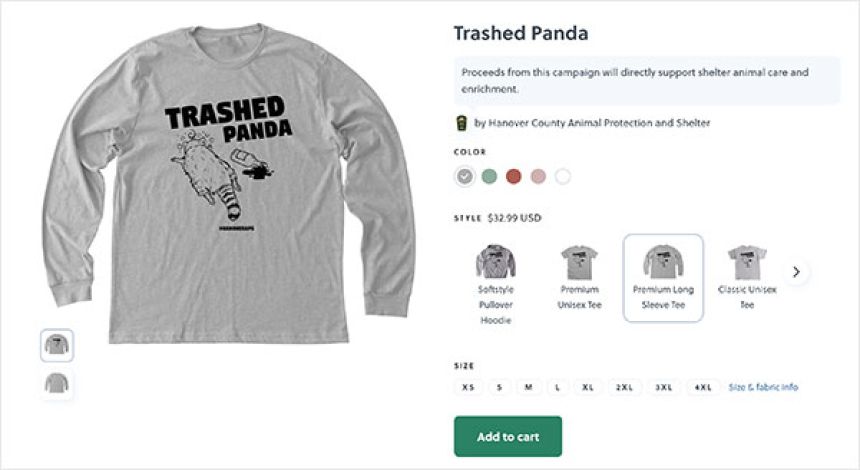Select the gray color swatch

[464, 177]
